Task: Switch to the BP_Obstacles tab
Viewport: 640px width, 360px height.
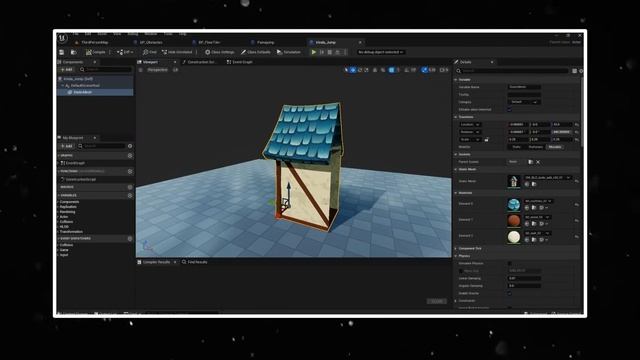Action: tap(151, 42)
